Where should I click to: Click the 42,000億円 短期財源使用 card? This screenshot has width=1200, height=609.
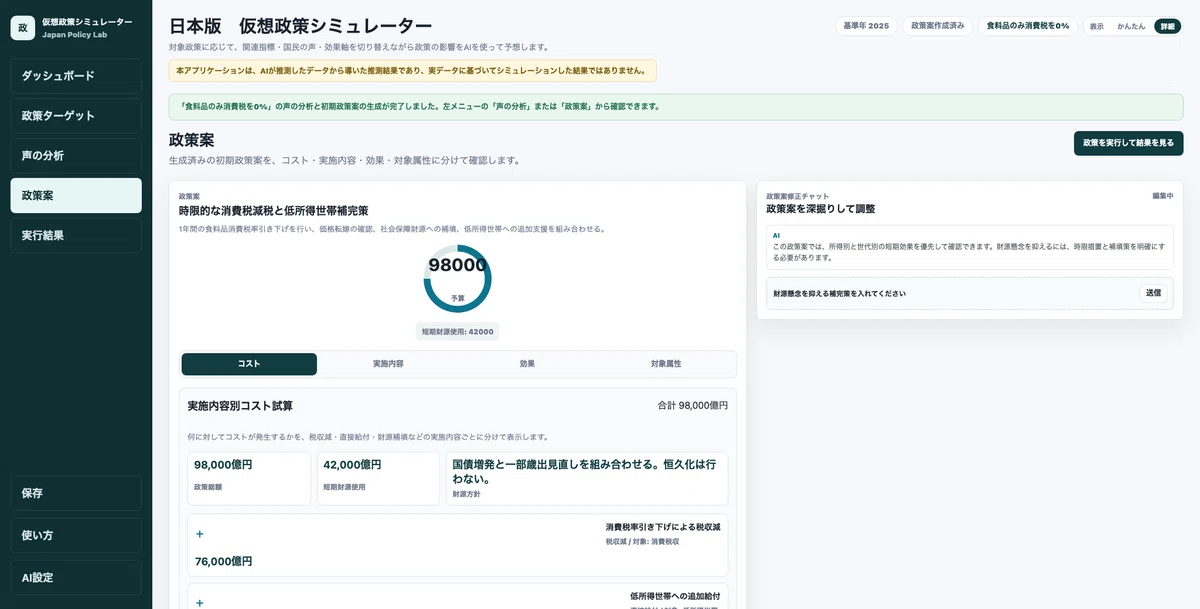pyautogui.click(x=378, y=478)
